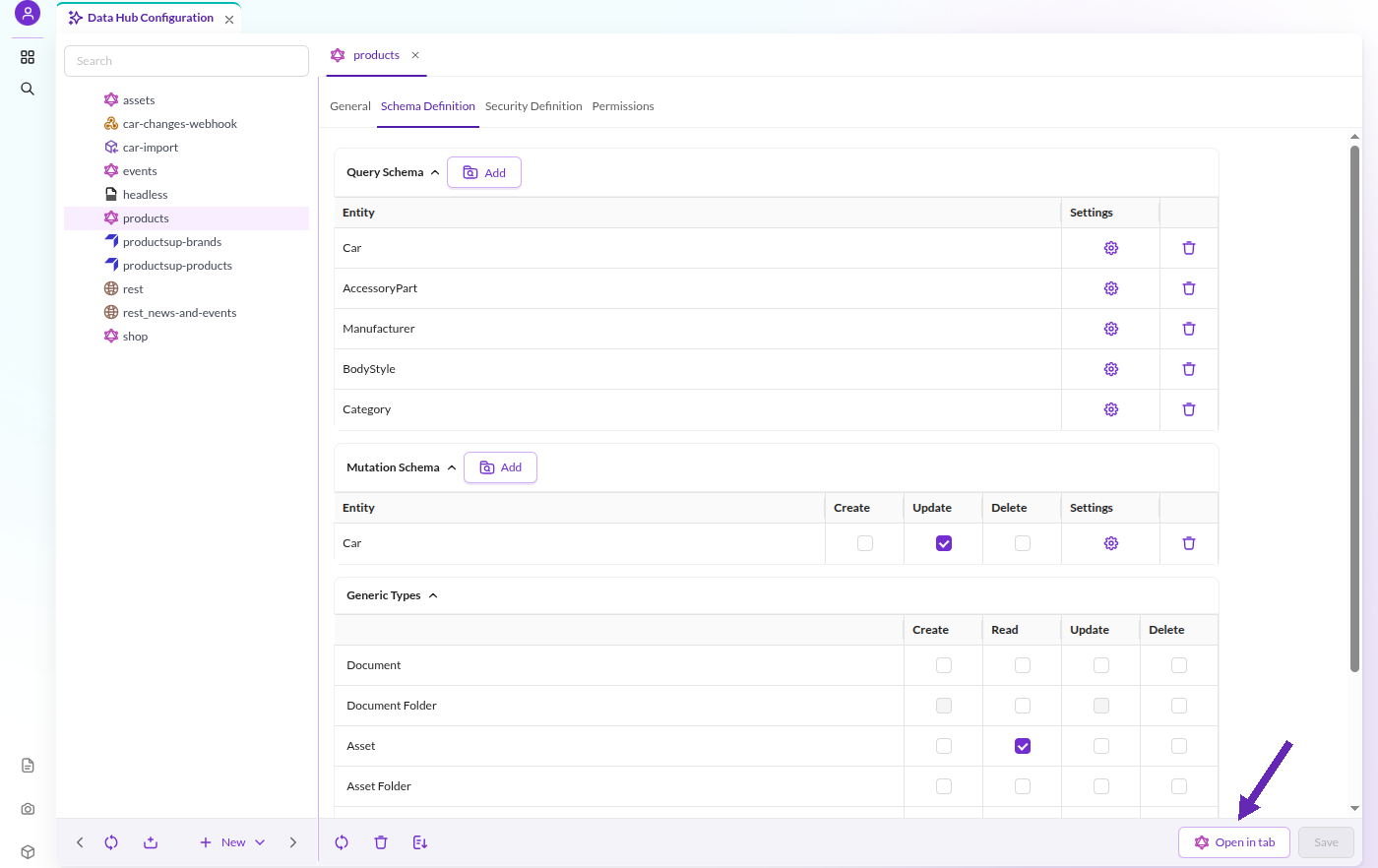This screenshot has width=1378, height=868.
Task: Click the Open in tab button
Action: tap(1234, 842)
